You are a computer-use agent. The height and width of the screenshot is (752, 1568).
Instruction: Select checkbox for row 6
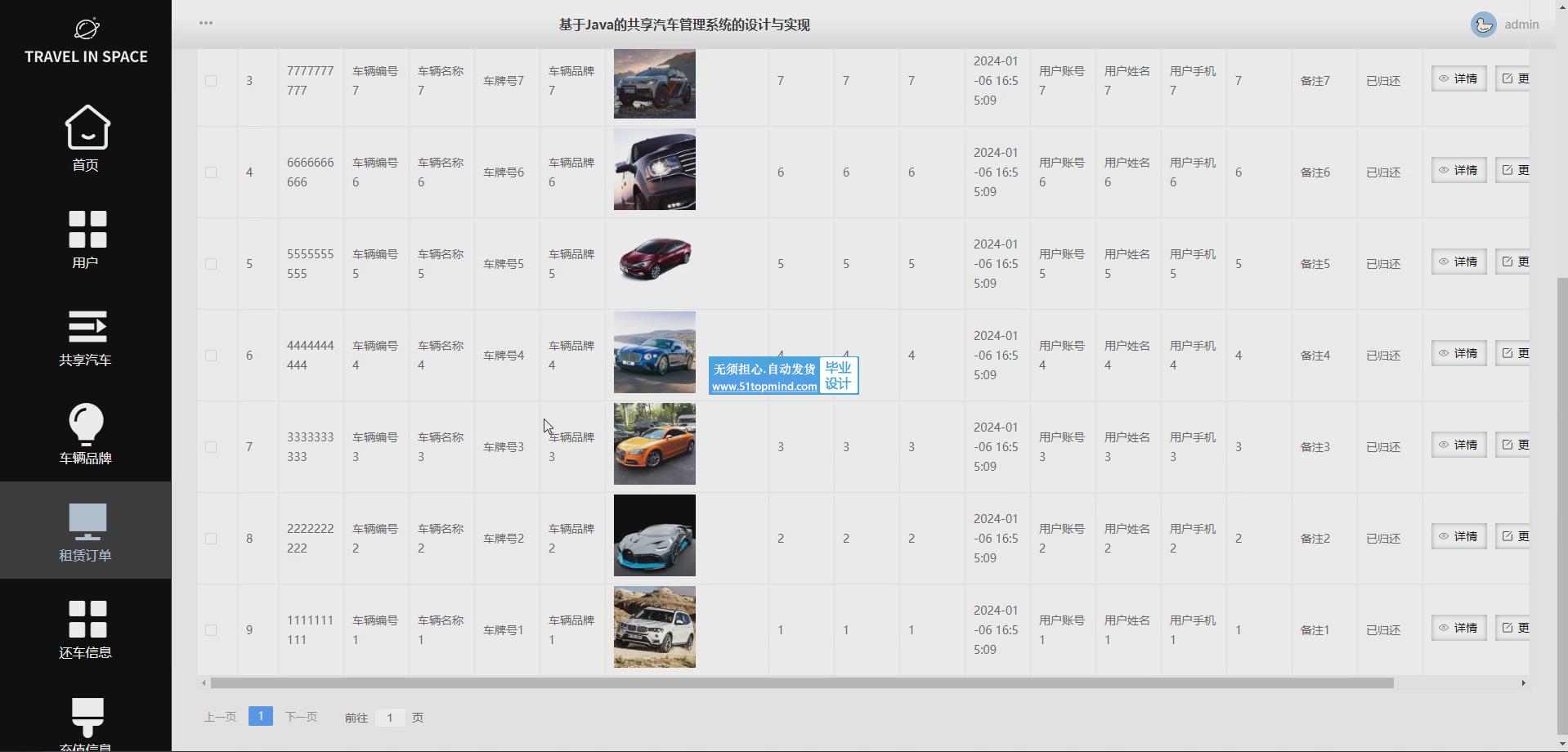pos(211,356)
